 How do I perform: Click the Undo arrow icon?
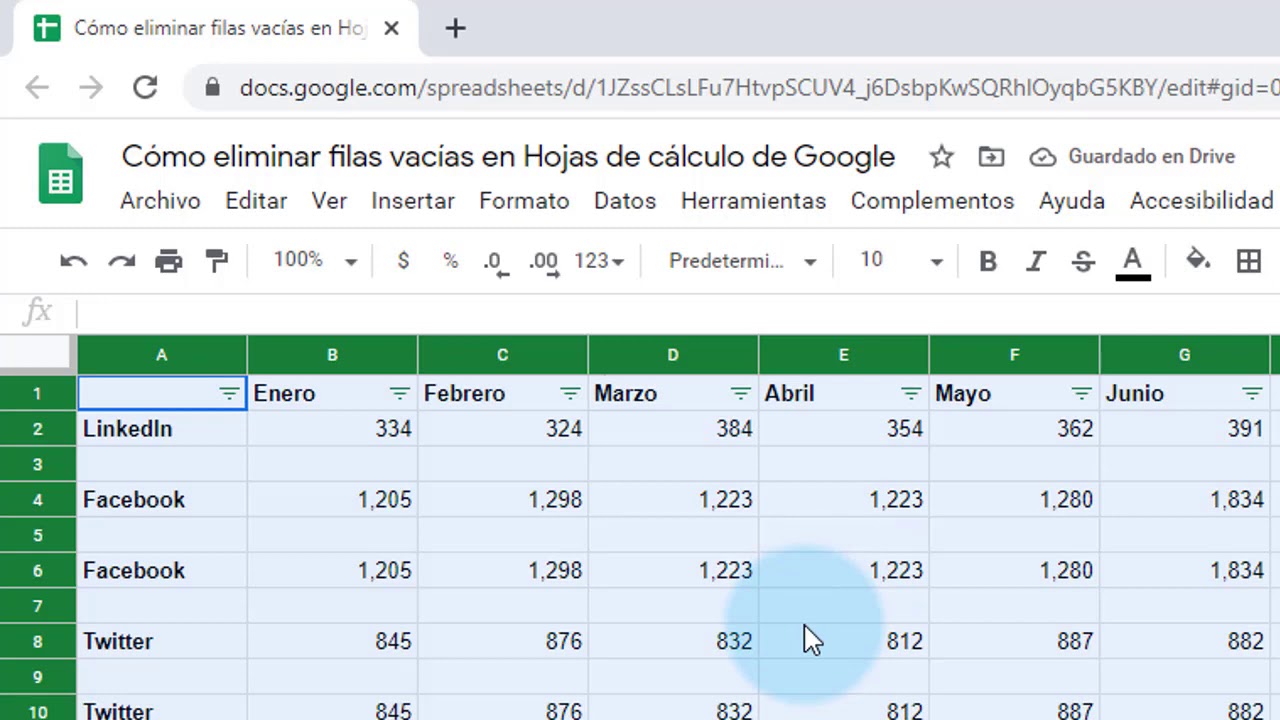click(73, 261)
